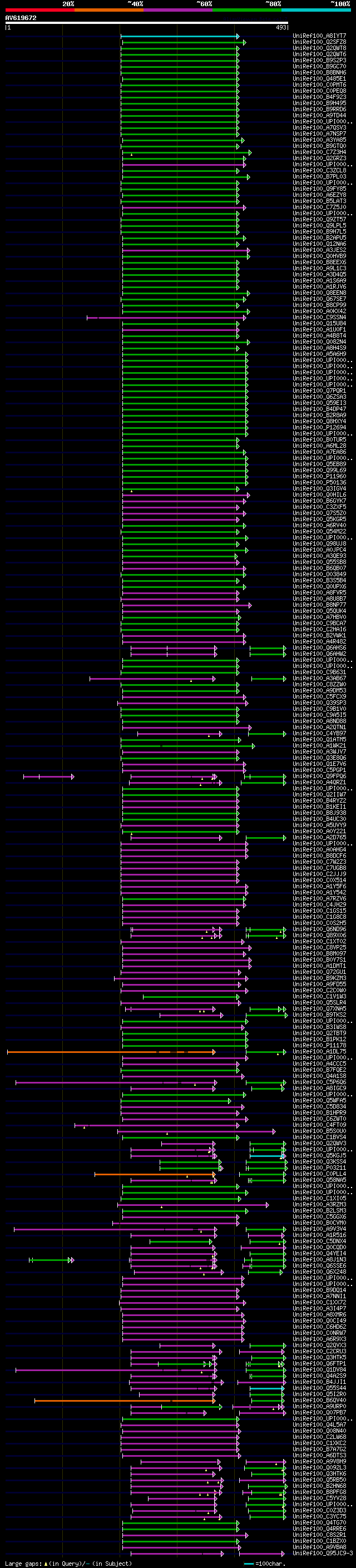This screenshot has height=1568, width=356.
Task: Open hit UniRef100_B4F923
Action: [x=319, y=97]
